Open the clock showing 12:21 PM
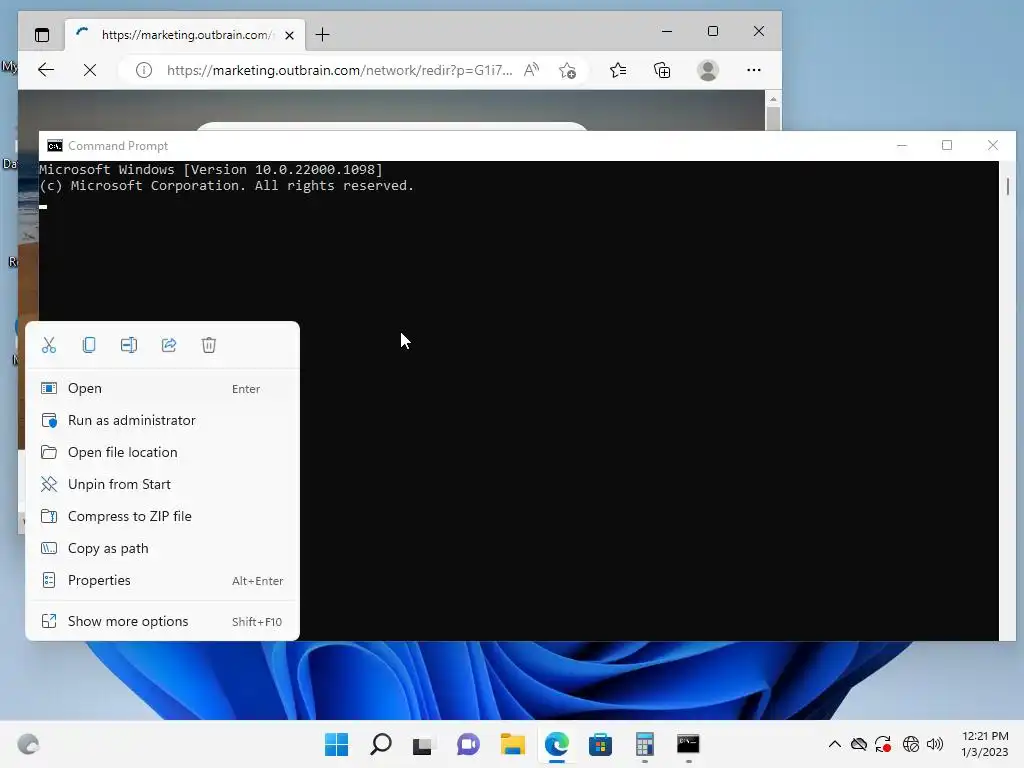The height and width of the screenshot is (768, 1024). [x=985, y=744]
